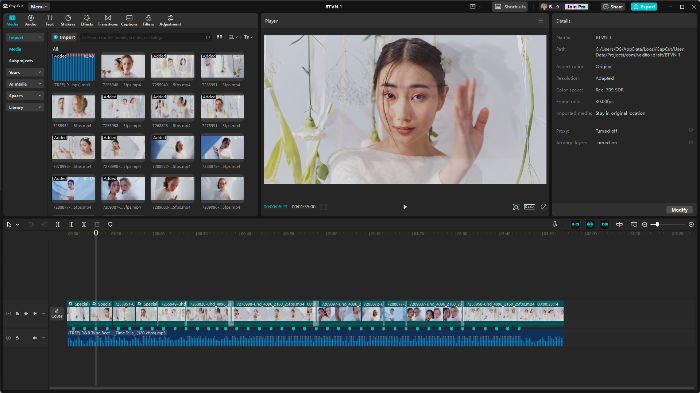Click the delete clip icon in timeline toolbar
The height and width of the screenshot is (393, 700).
coord(97,224)
